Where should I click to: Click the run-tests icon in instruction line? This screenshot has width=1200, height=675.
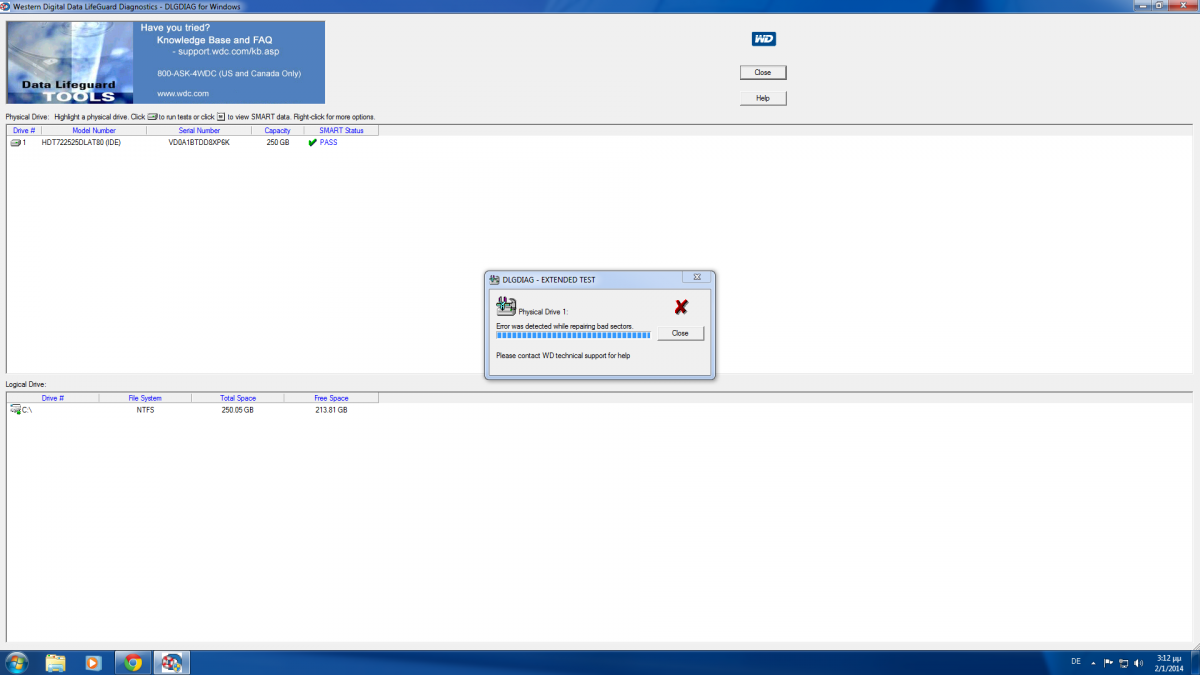153,117
